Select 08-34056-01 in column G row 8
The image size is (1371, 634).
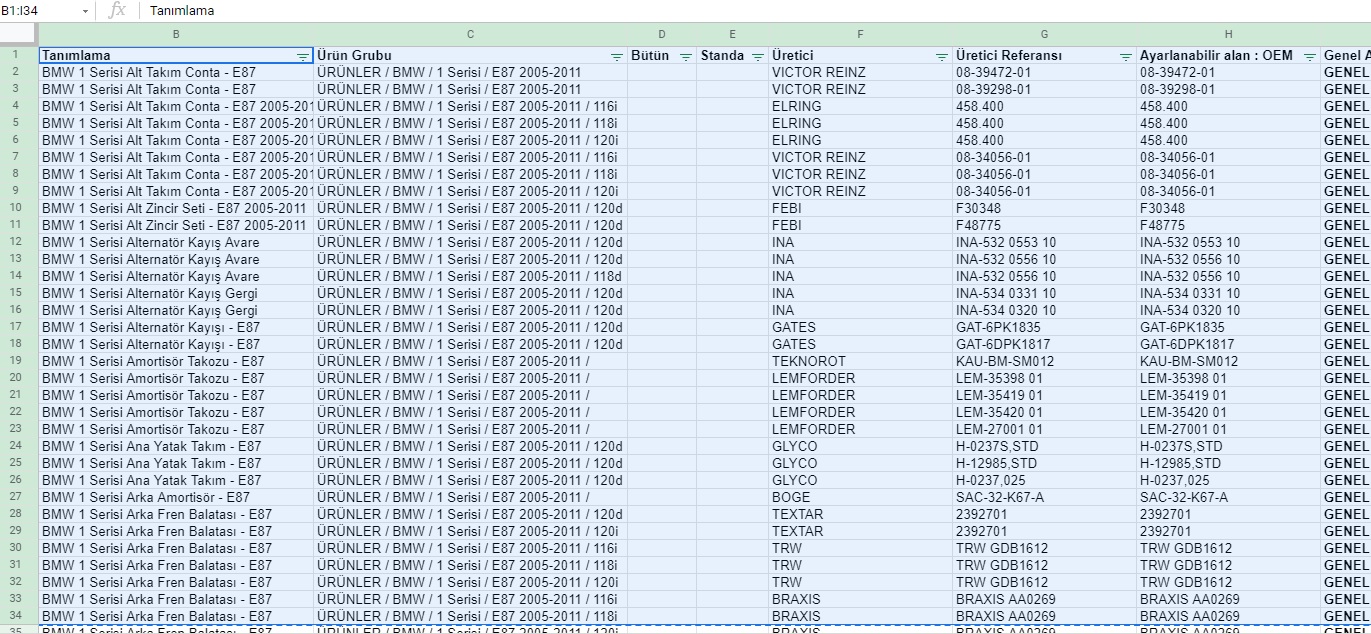click(1045, 174)
